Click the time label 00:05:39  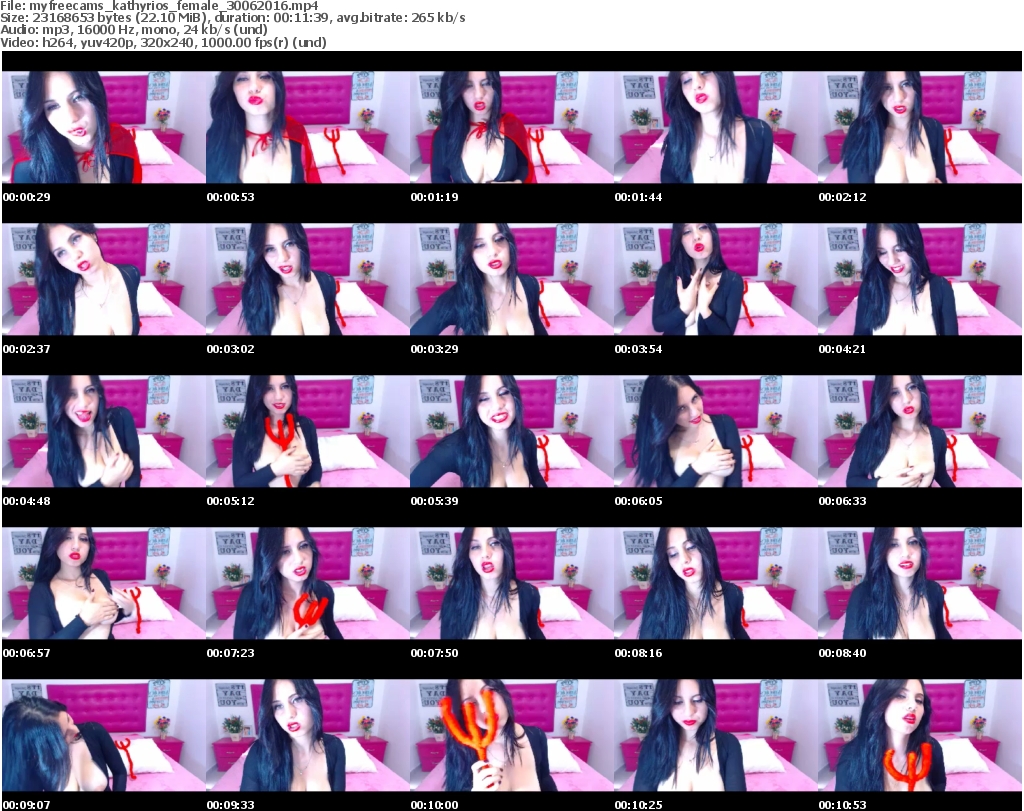(434, 501)
